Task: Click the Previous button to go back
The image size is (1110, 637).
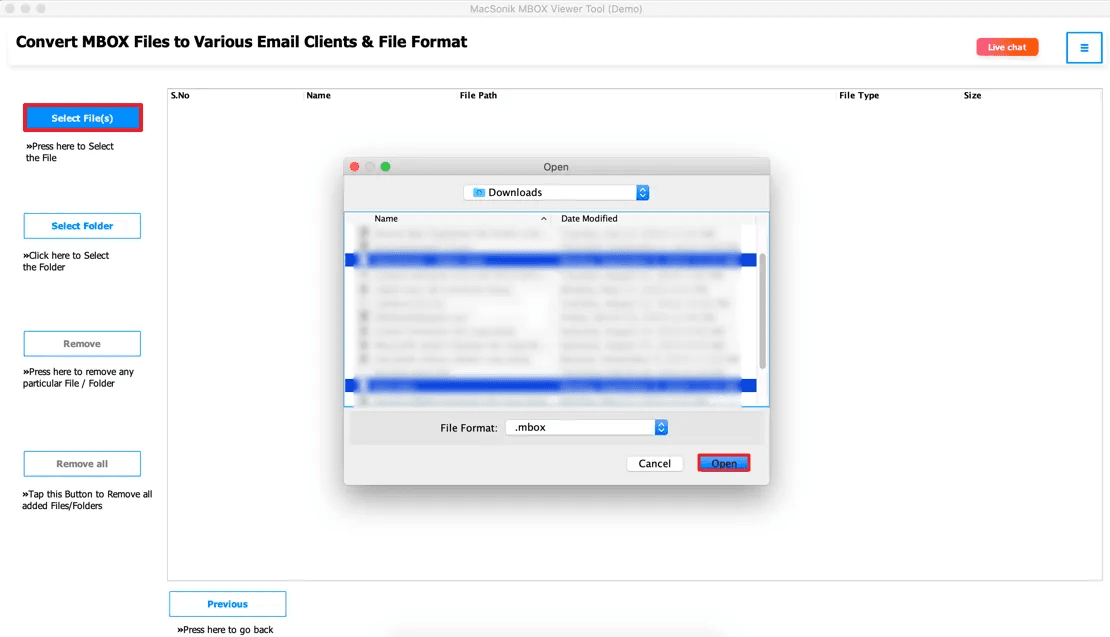Action: pyautogui.click(x=227, y=603)
